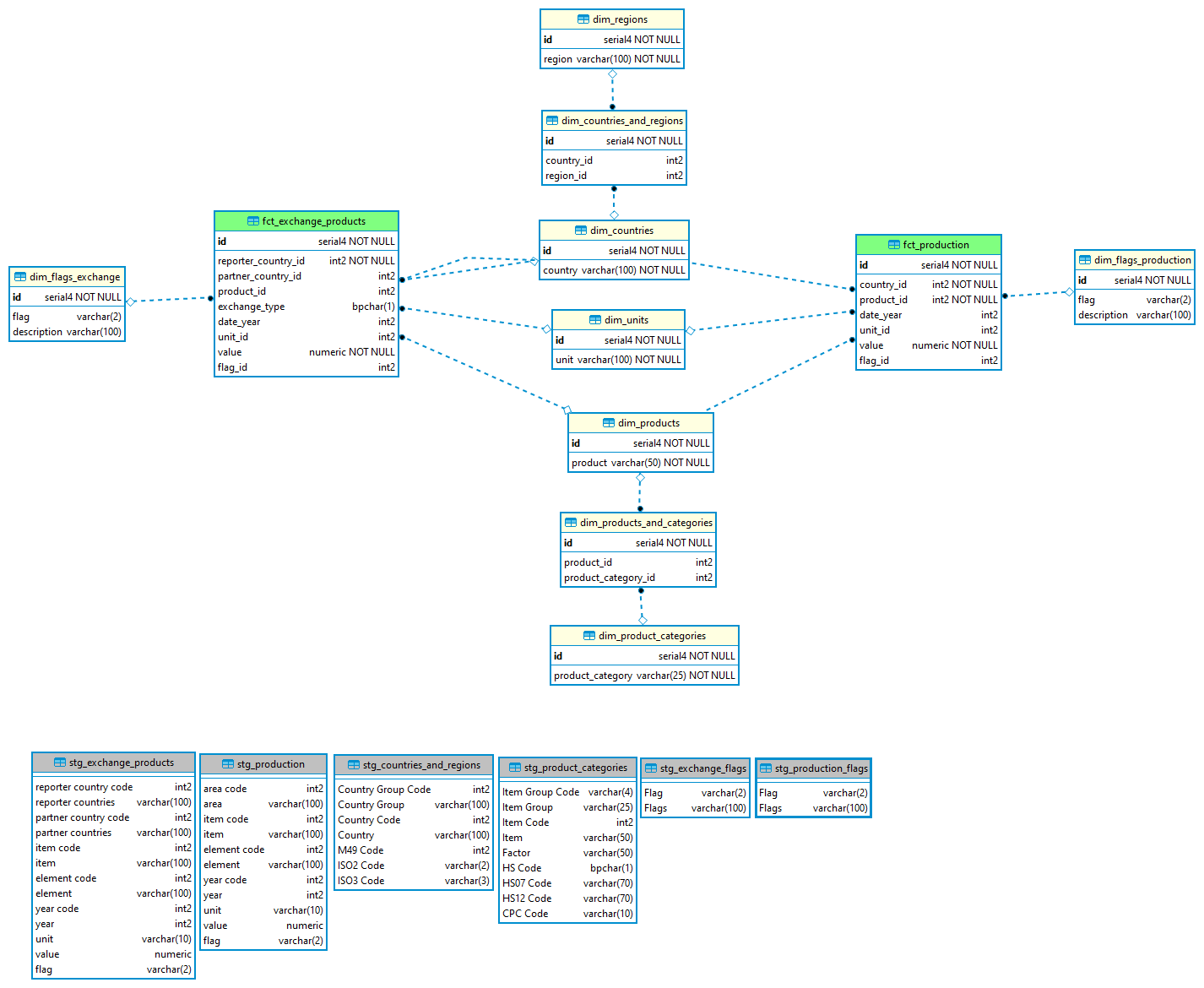This screenshot has width=1204, height=988.
Task: Click the dim_product_categories table header icon
Action: tap(588, 635)
